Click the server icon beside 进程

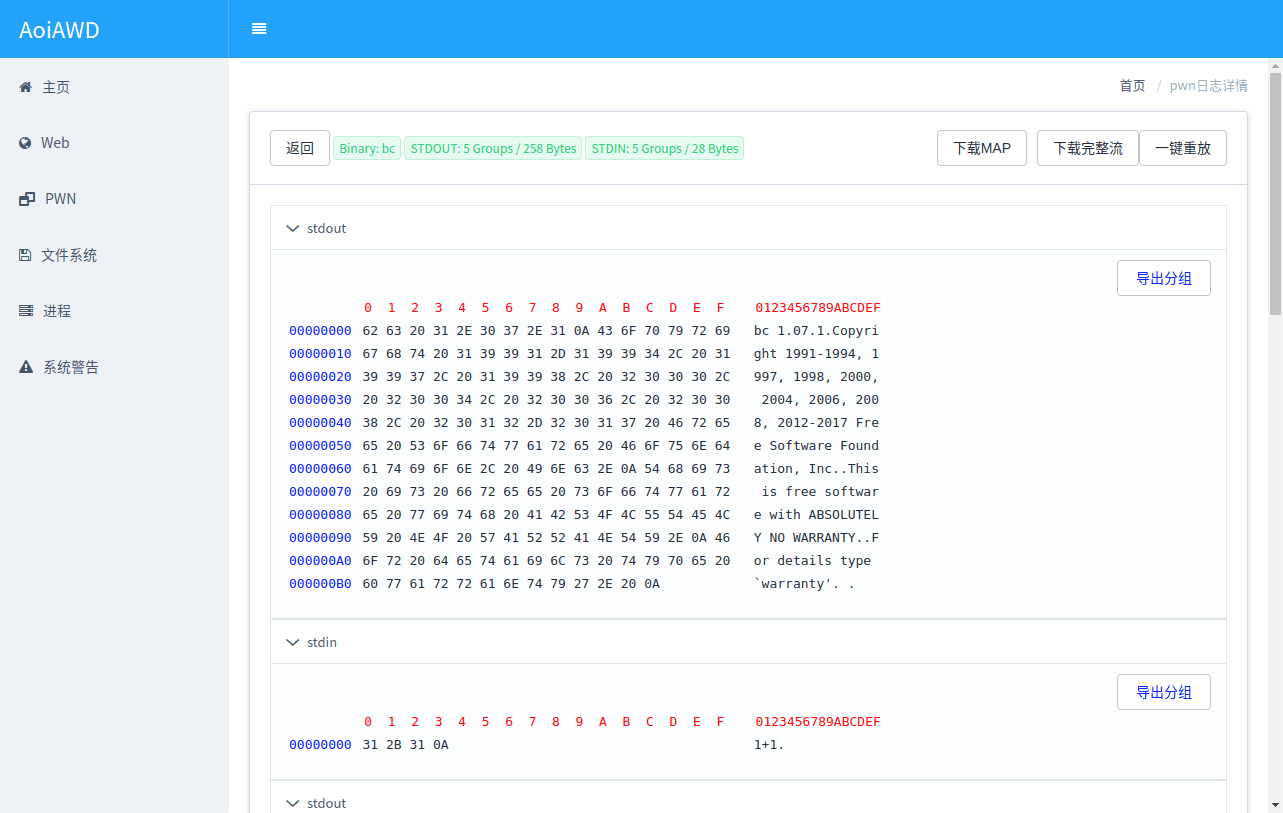tap(26, 311)
